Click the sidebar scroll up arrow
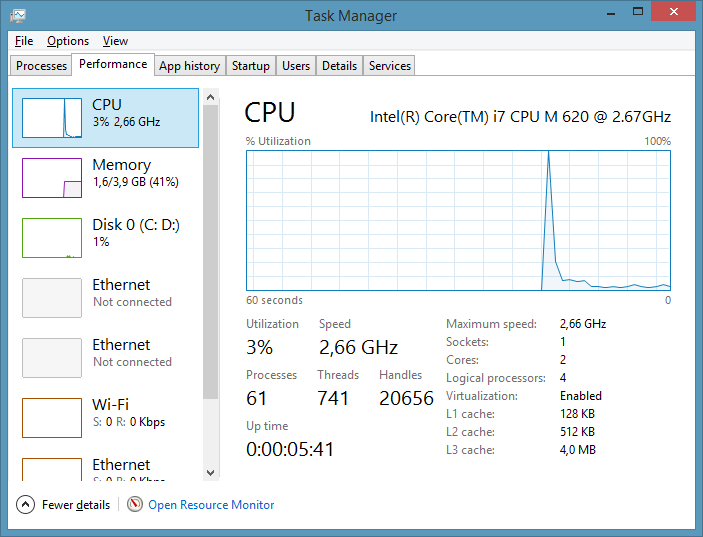This screenshot has width=703, height=537. click(x=210, y=96)
